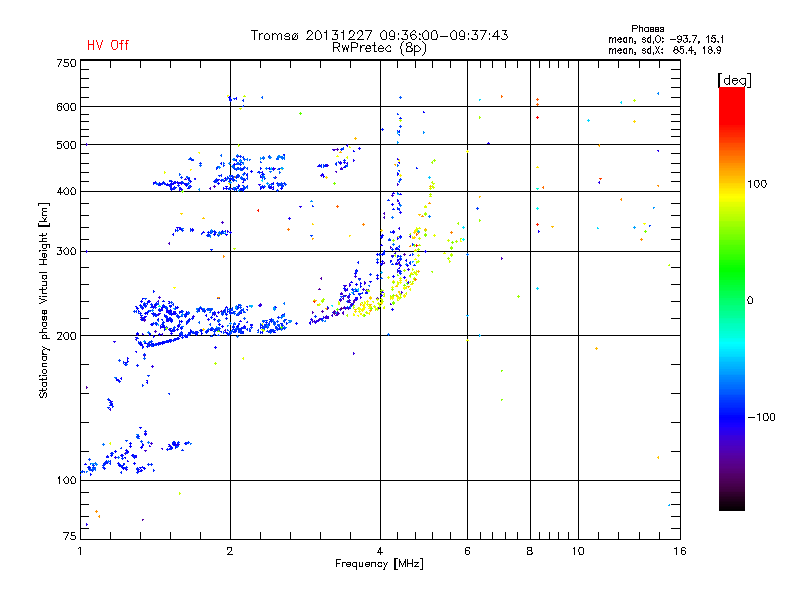800x600 pixels.
Task: Click the colorbar tick label '100'
Action: pyautogui.click(x=757, y=184)
